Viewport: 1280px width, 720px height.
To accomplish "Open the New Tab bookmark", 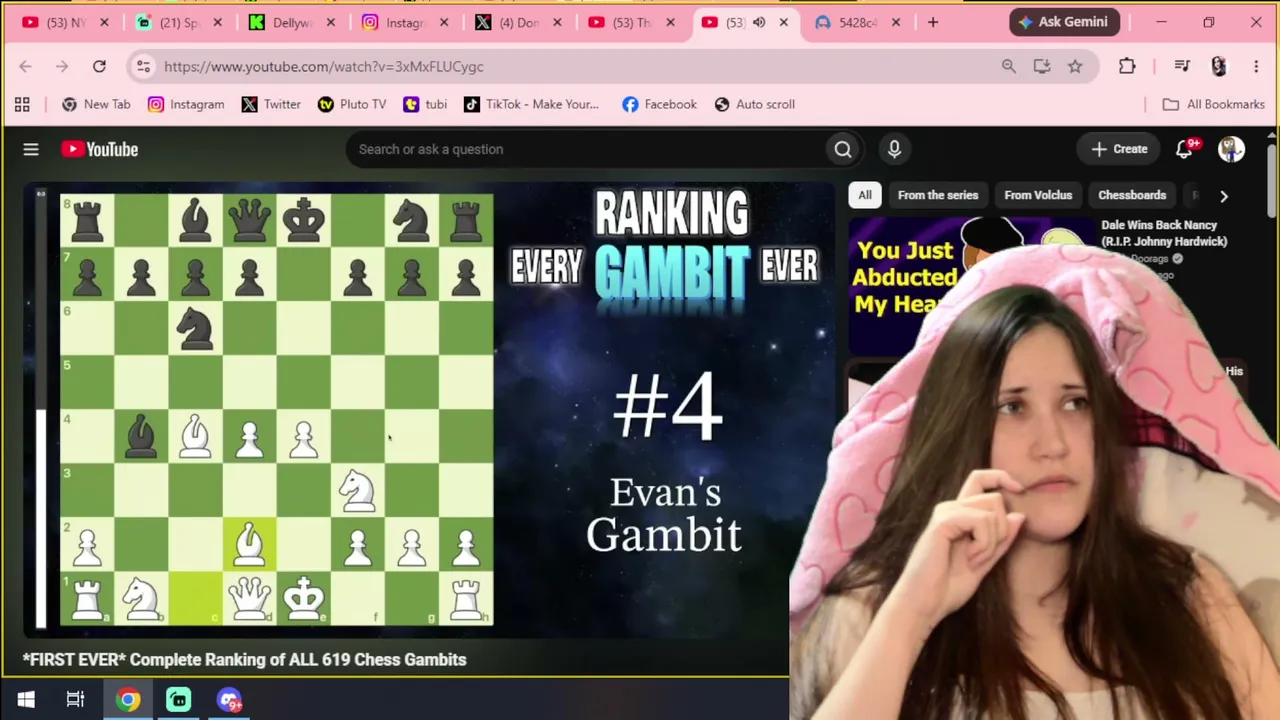I will pyautogui.click(x=96, y=104).
